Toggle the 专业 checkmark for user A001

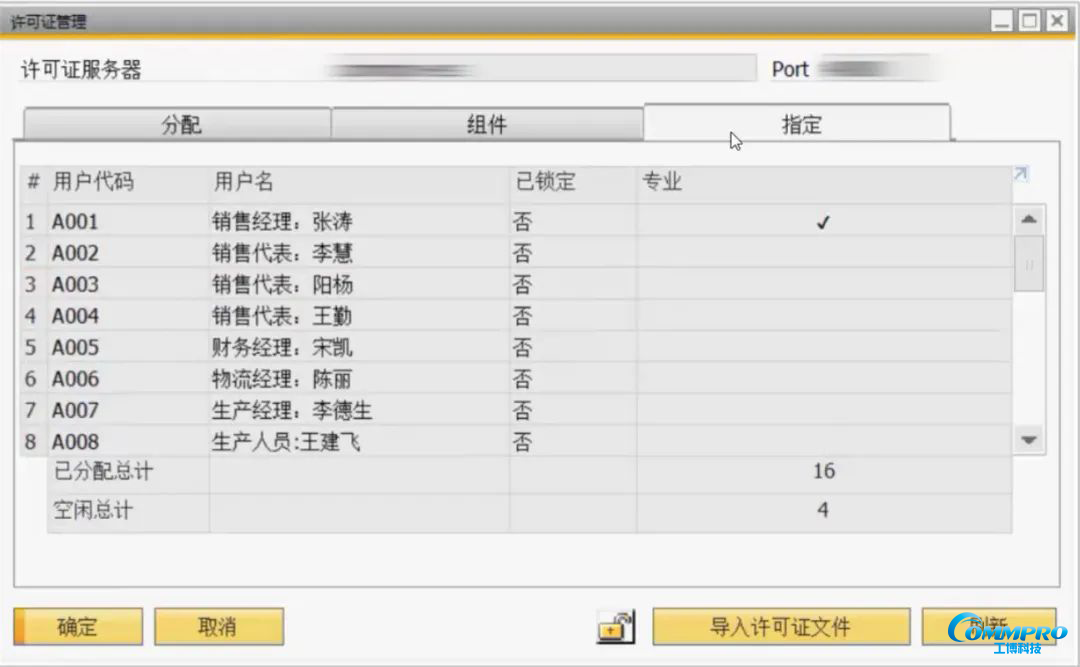coord(822,222)
